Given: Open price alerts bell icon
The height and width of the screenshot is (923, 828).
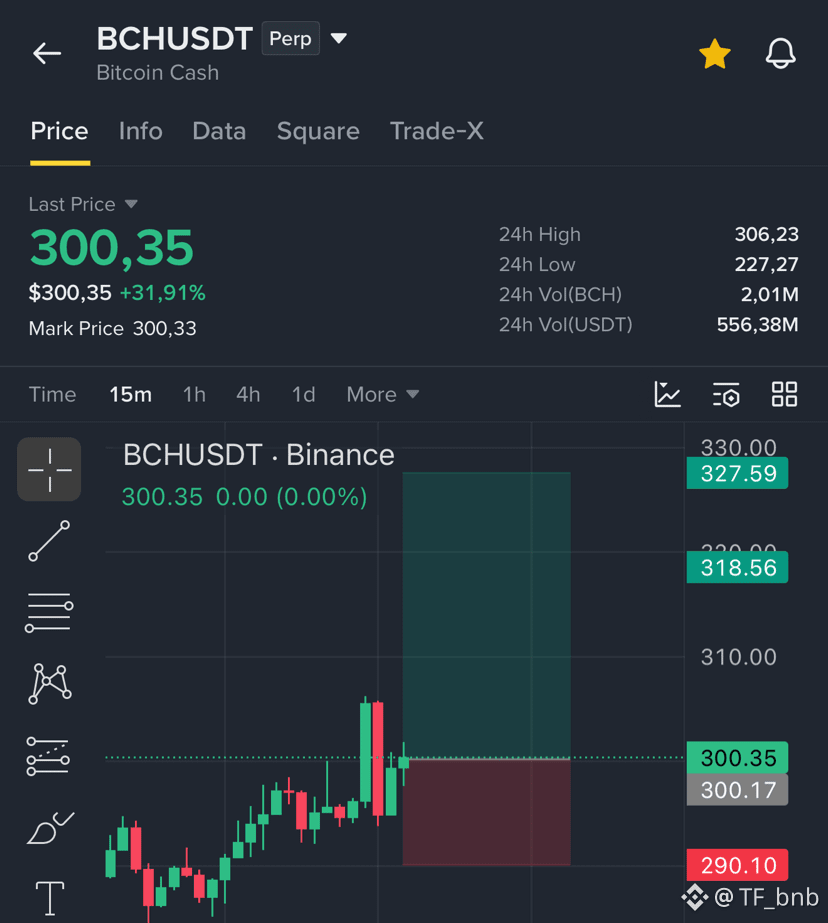Looking at the screenshot, I should click(x=780, y=54).
